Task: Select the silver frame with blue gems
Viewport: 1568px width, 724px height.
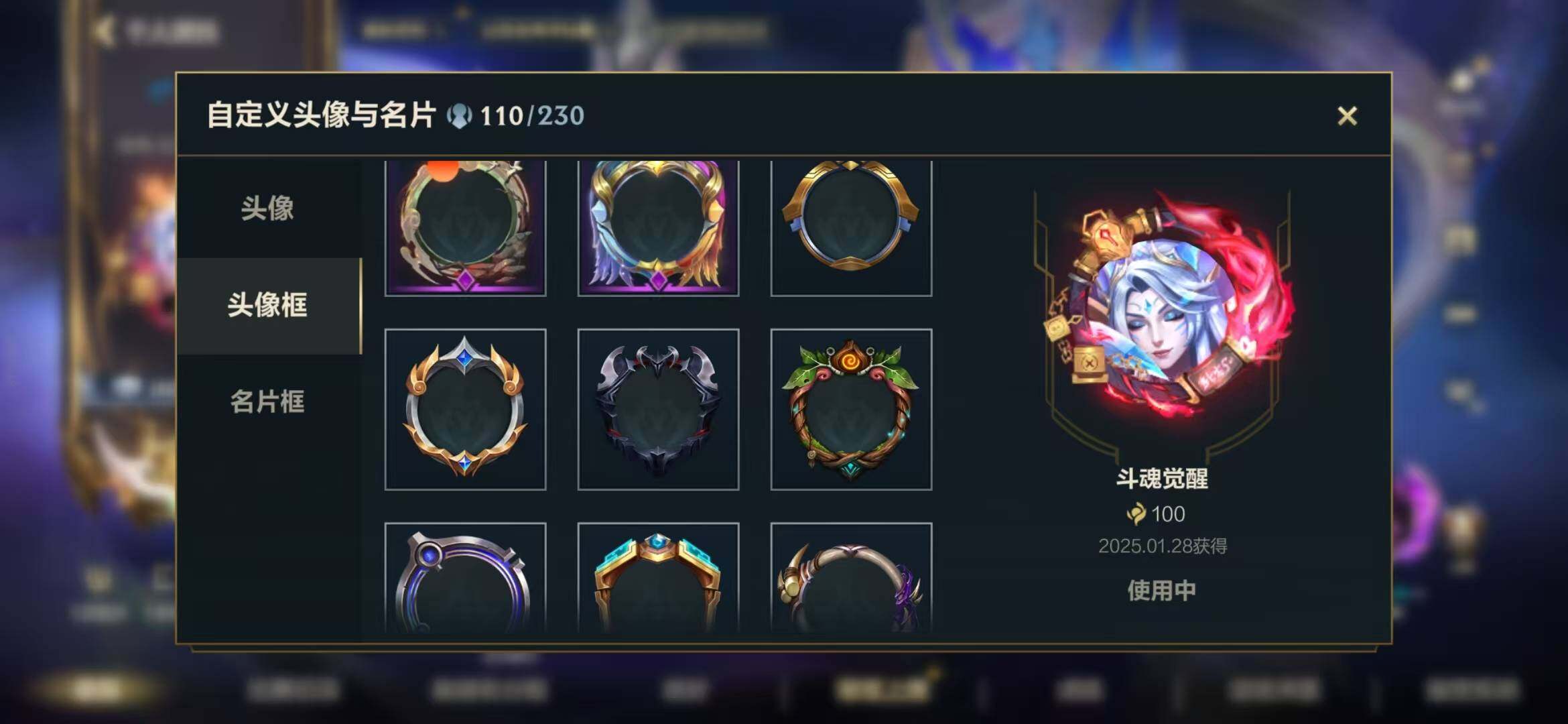Action: 465,409
